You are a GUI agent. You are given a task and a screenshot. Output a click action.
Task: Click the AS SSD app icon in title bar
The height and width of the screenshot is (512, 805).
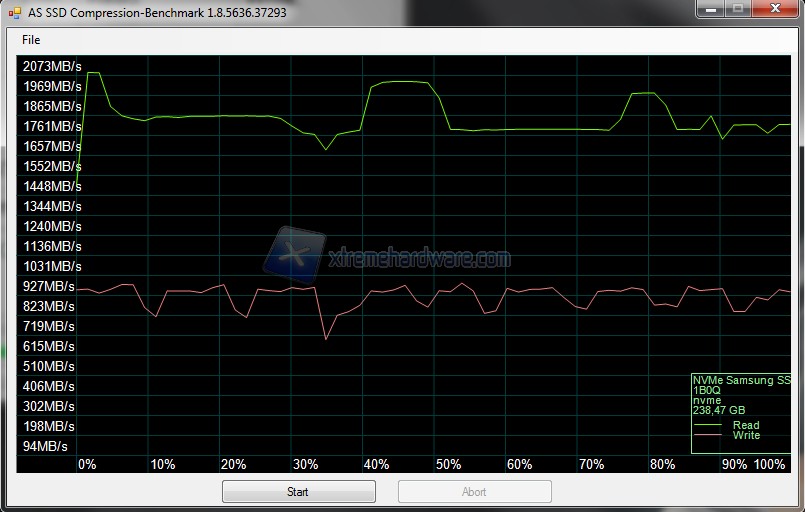[x=14, y=13]
